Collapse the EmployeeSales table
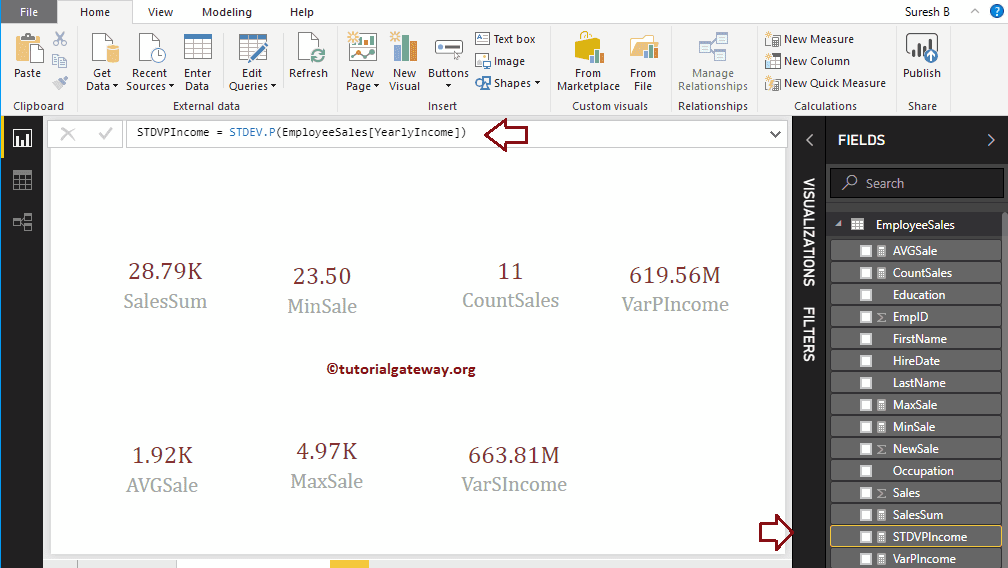This screenshot has width=1008, height=568. click(x=838, y=224)
